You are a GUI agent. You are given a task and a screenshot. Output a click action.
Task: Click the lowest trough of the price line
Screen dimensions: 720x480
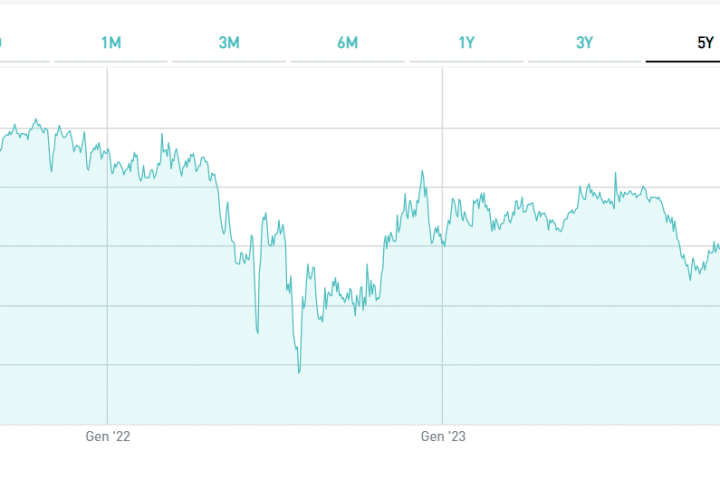point(298,373)
